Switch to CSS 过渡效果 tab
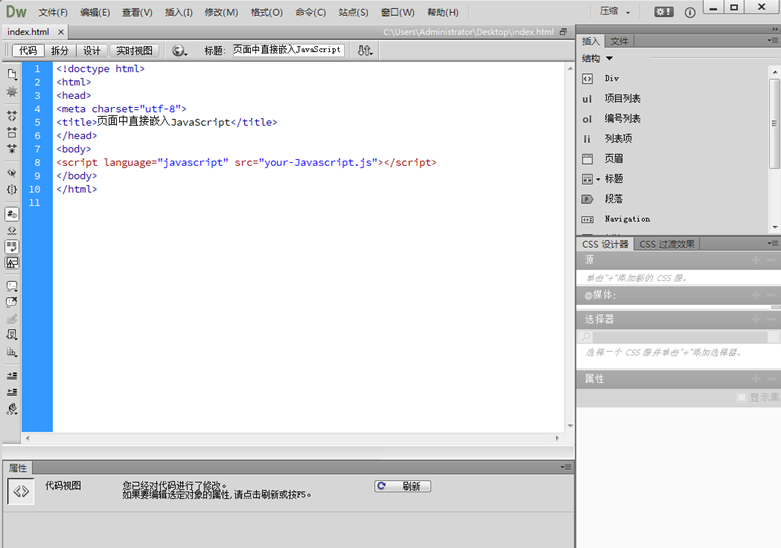781x548 pixels. 666,244
